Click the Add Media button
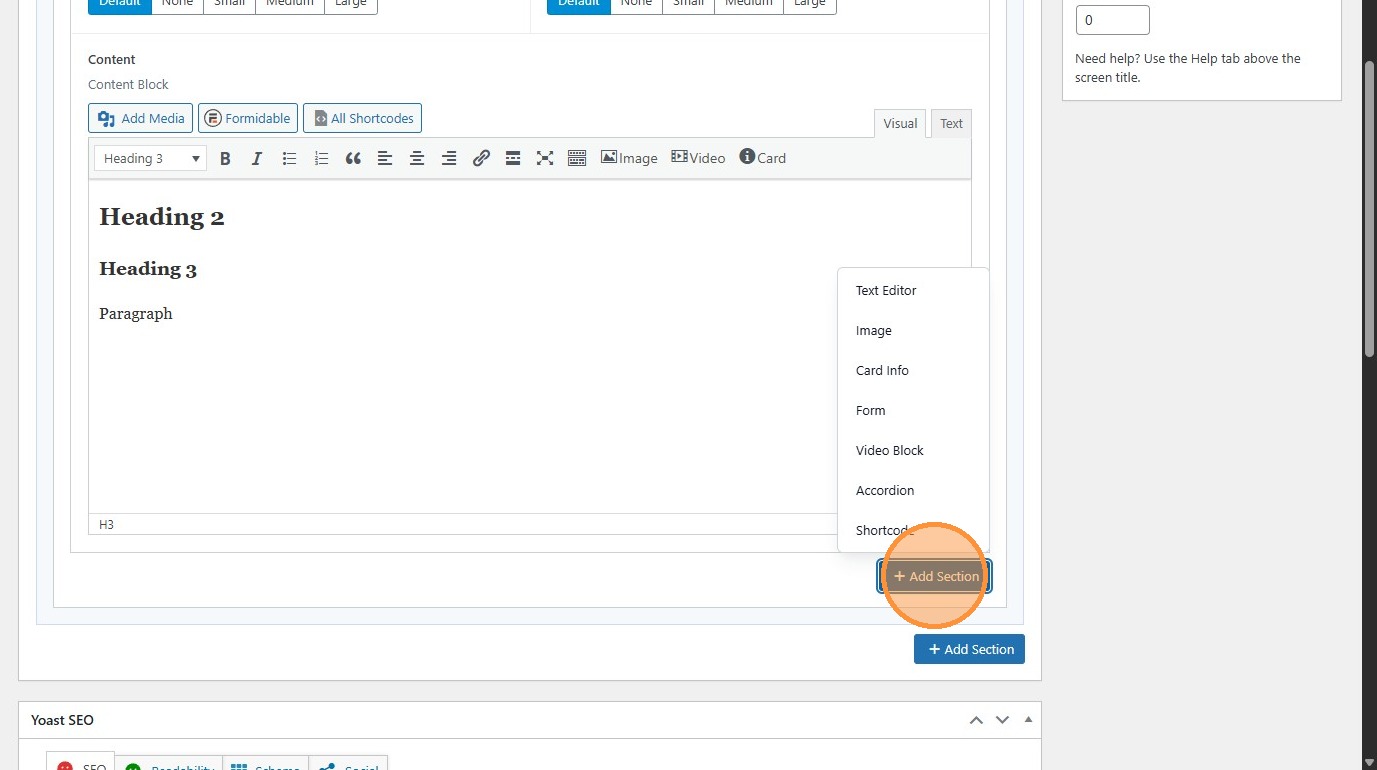The width and height of the screenshot is (1377, 770). [141, 118]
